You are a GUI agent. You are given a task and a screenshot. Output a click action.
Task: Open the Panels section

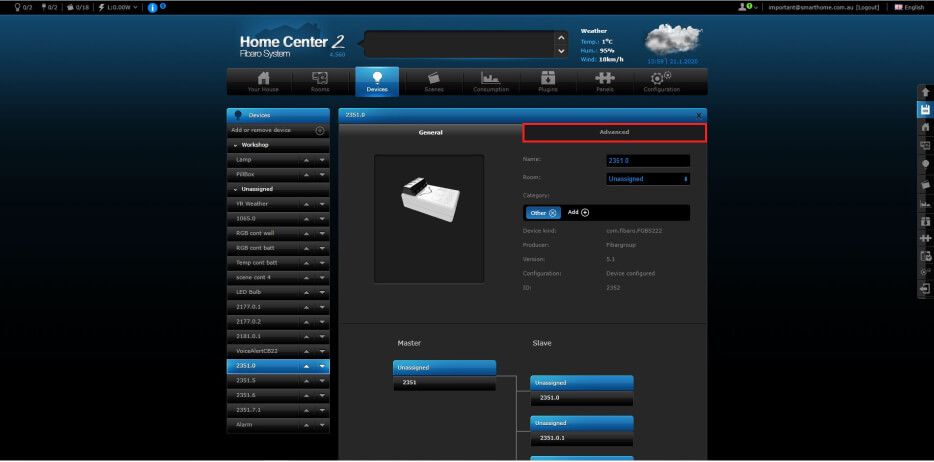coord(605,82)
